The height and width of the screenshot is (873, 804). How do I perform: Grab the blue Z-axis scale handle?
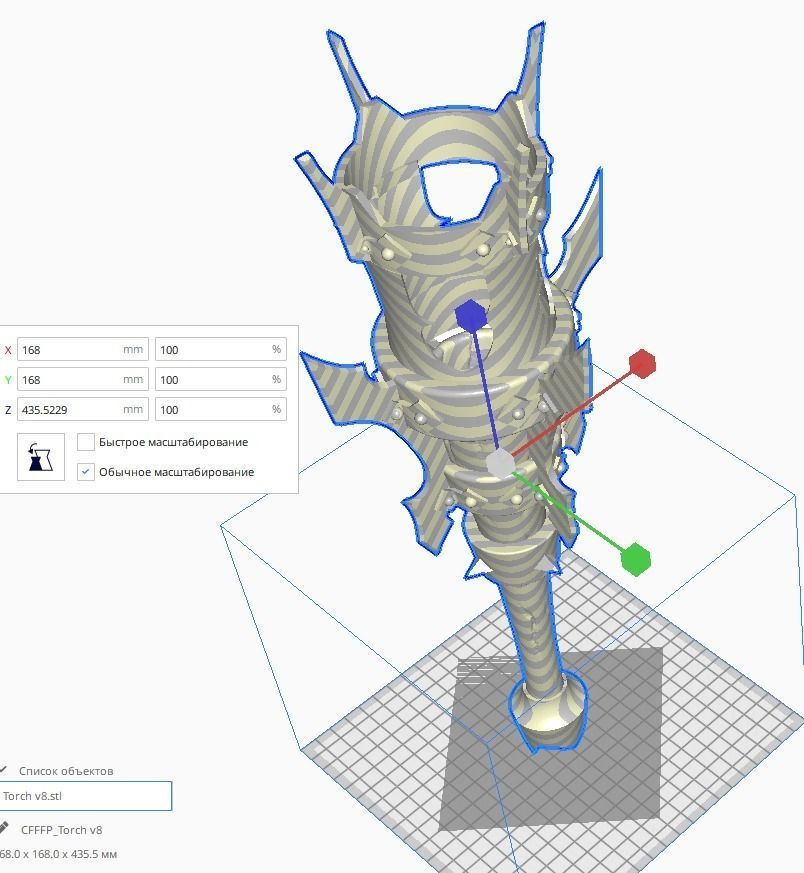point(470,316)
